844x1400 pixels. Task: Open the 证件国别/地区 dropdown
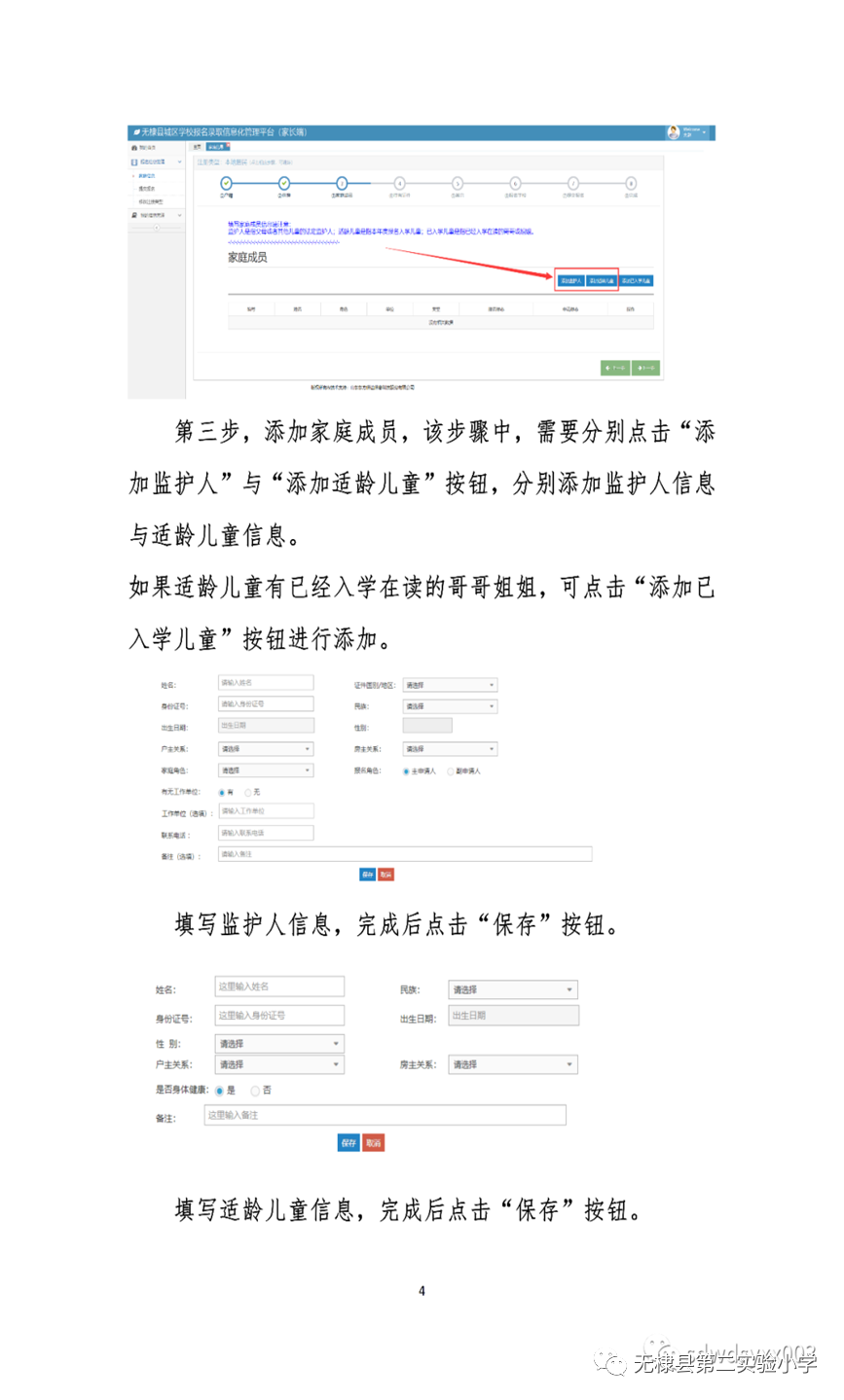[x=450, y=685]
